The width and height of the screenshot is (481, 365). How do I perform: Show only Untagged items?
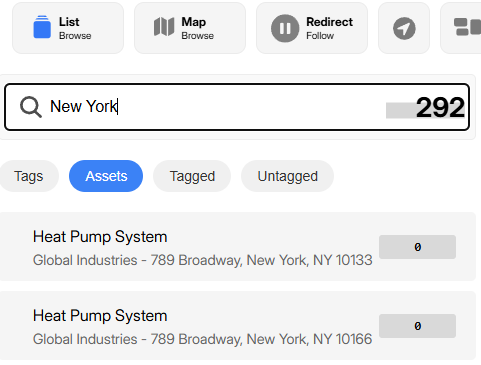(x=287, y=176)
